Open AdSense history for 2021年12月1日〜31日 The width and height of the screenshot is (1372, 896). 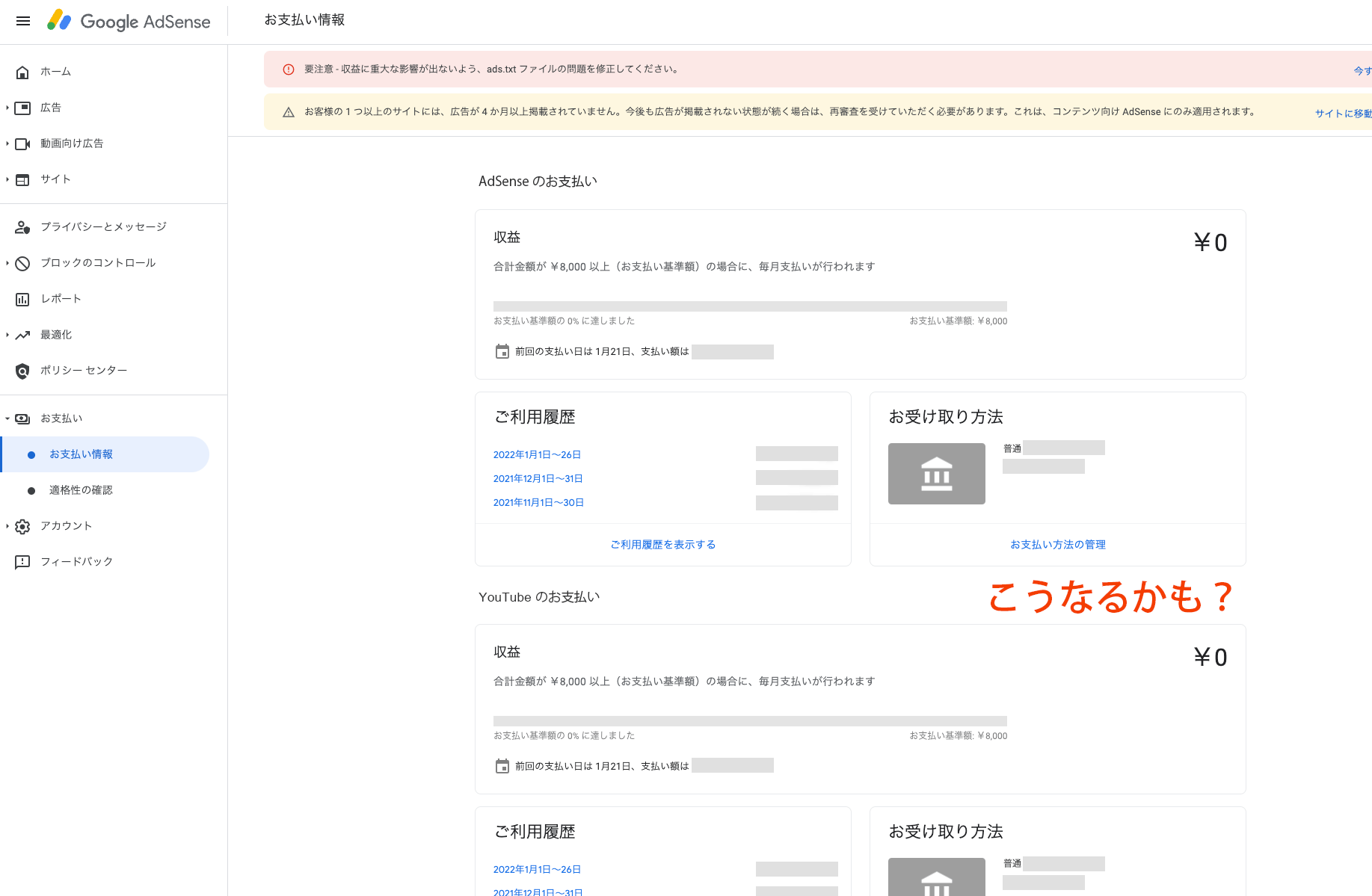pyautogui.click(x=538, y=478)
